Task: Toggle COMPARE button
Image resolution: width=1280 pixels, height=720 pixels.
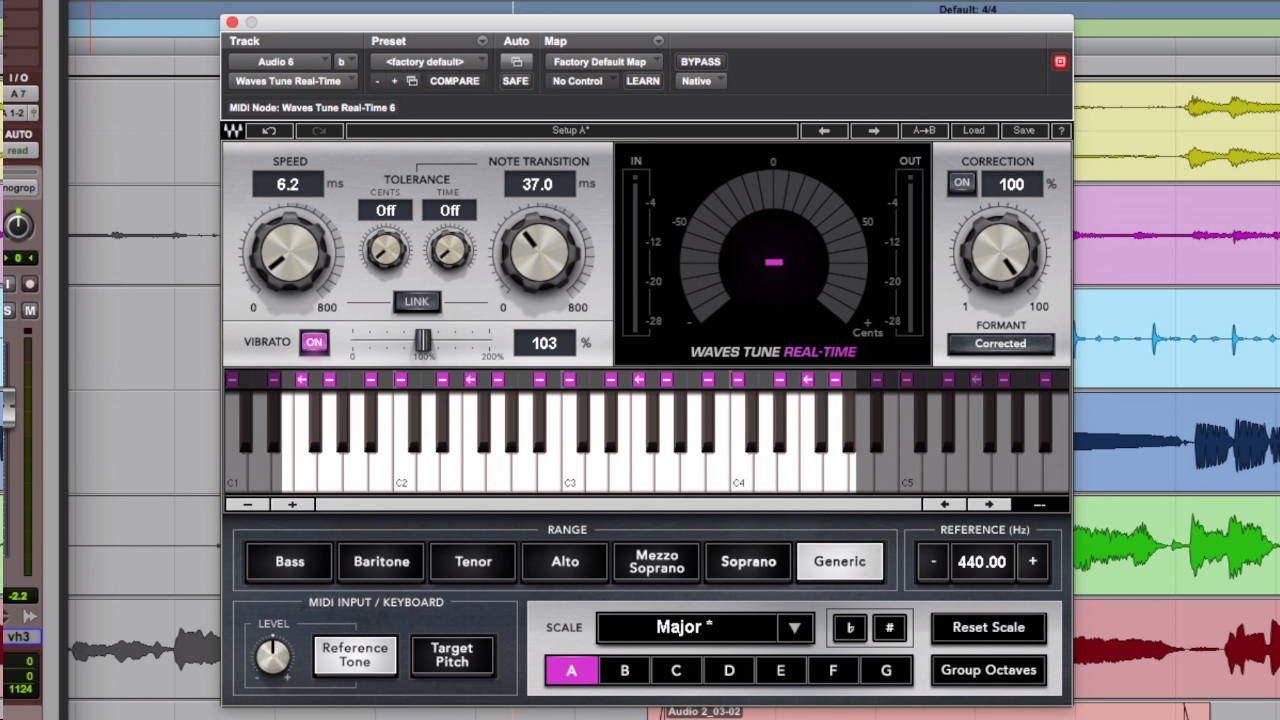Action: click(x=454, y=81)
